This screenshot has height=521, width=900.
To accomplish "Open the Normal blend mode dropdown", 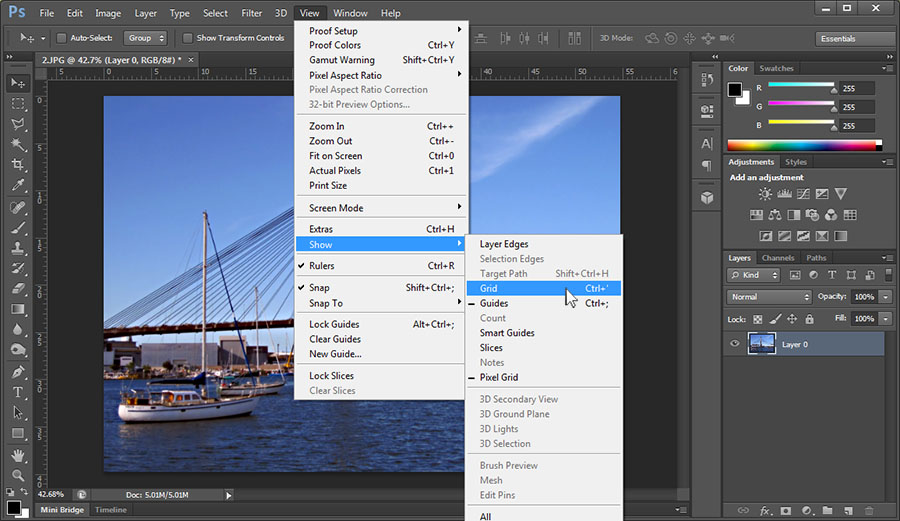I will [770, 297].
